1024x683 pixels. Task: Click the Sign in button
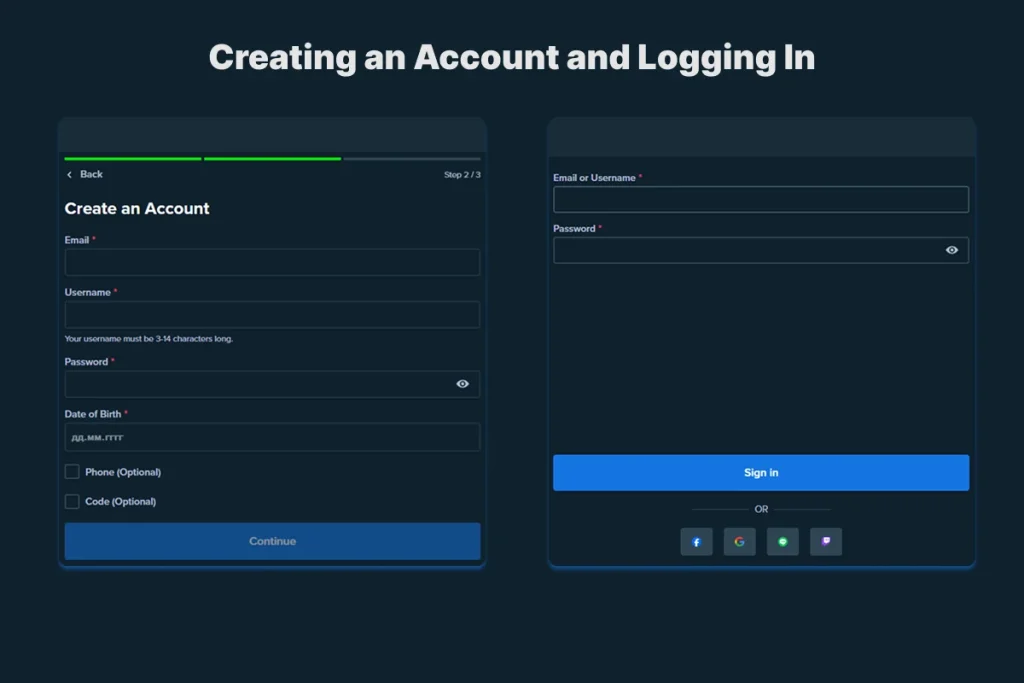(x=761, y=472)
